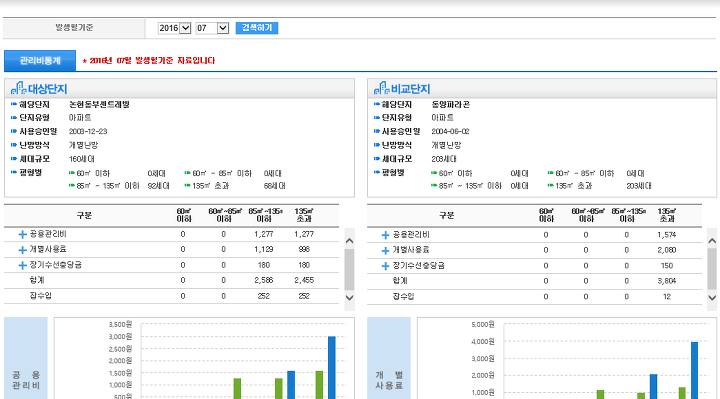Viewport: 720px width, 399px height.
Task: Click scroll-up arrow of 대상단지 table
Action: point(349,241)
